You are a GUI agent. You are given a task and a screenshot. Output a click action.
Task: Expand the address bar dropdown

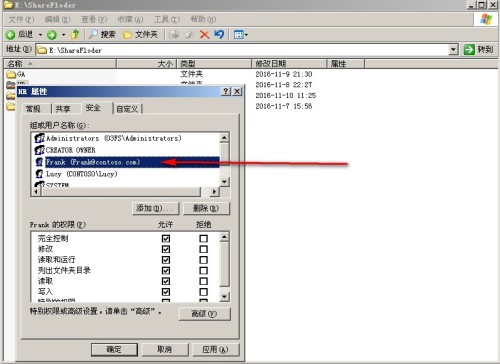pyautogui.click(x=453, y=50)
